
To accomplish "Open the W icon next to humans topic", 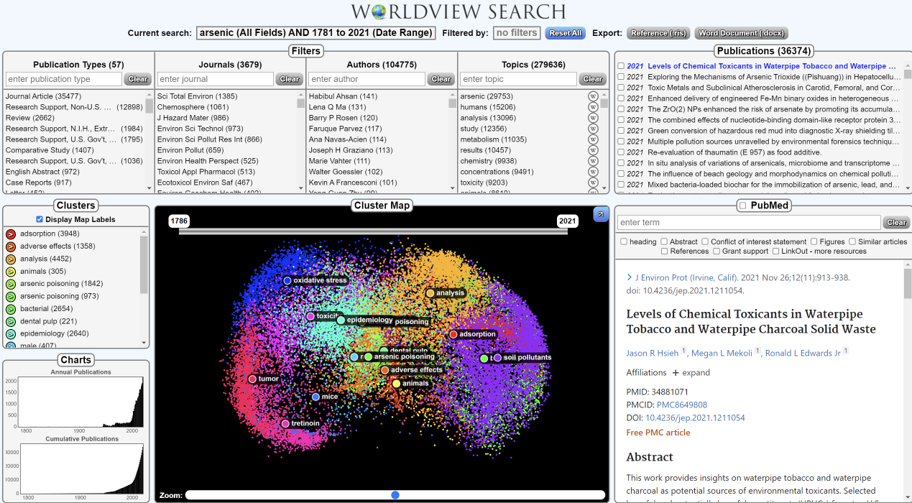I will pyautogui.click(x=593, y=108).
